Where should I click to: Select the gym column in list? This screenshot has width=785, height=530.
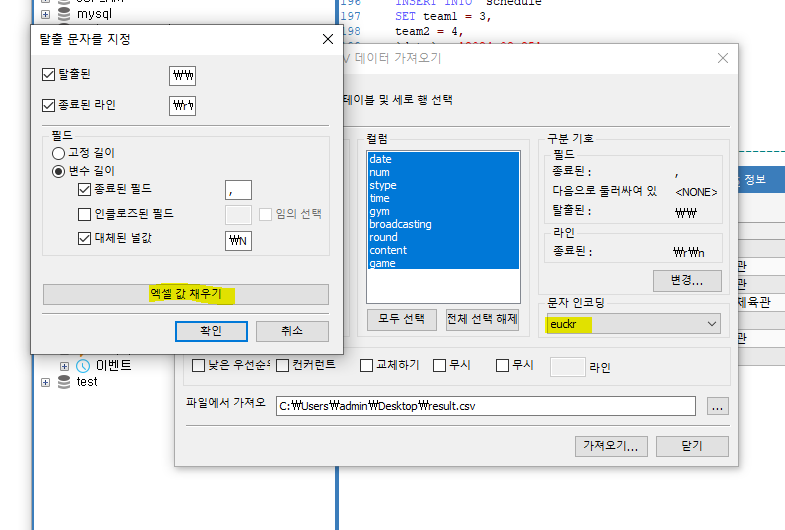coord(443,211)
